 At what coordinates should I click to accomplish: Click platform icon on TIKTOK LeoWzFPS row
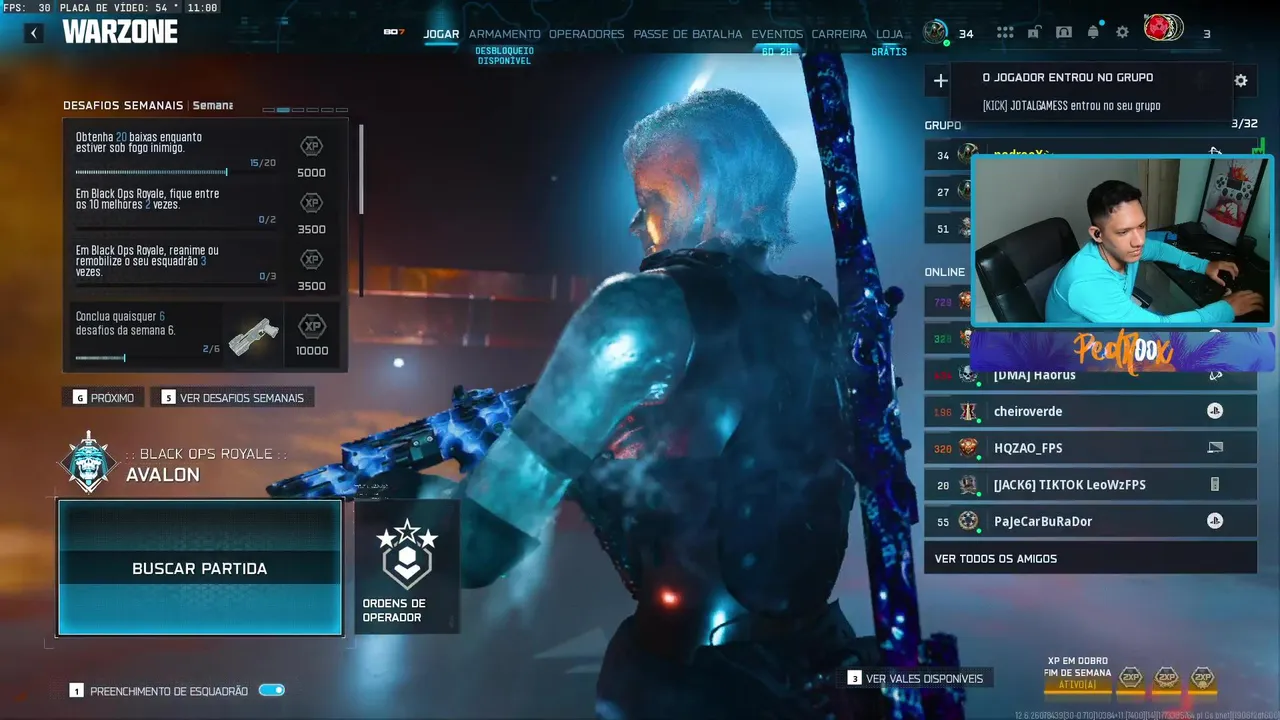coord(1215,484)
